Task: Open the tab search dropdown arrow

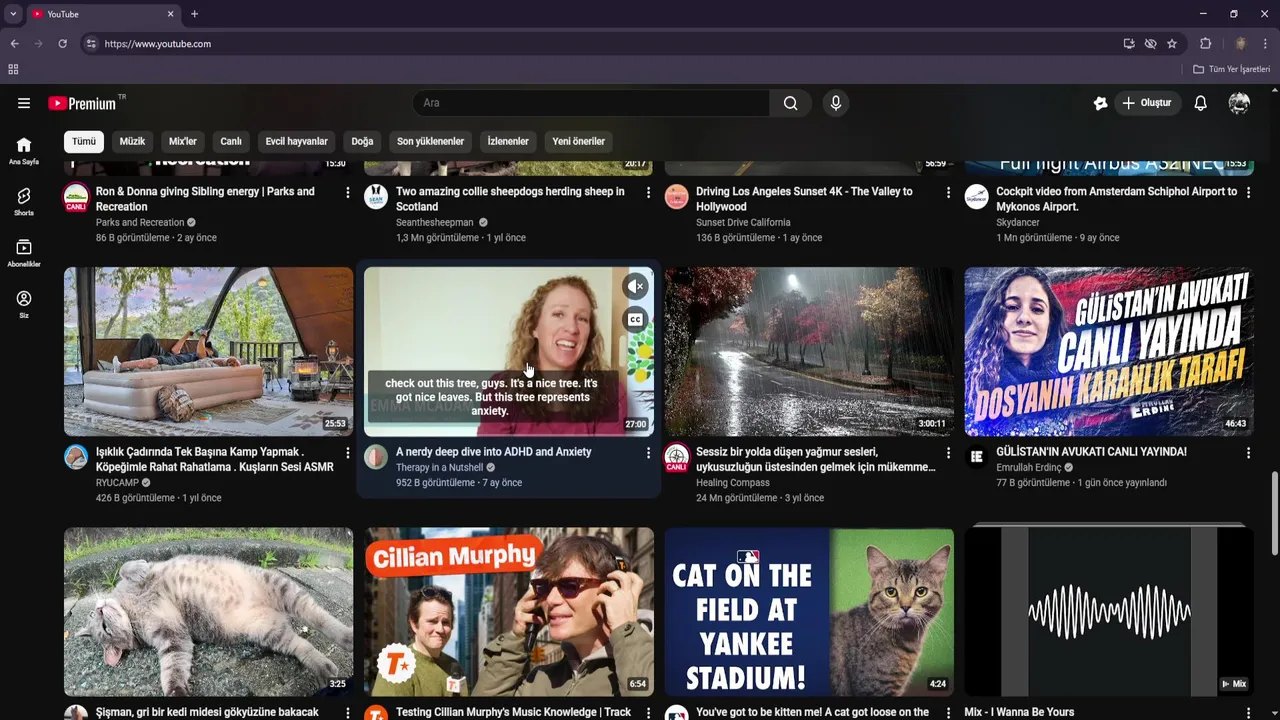Action: point(13,14)
